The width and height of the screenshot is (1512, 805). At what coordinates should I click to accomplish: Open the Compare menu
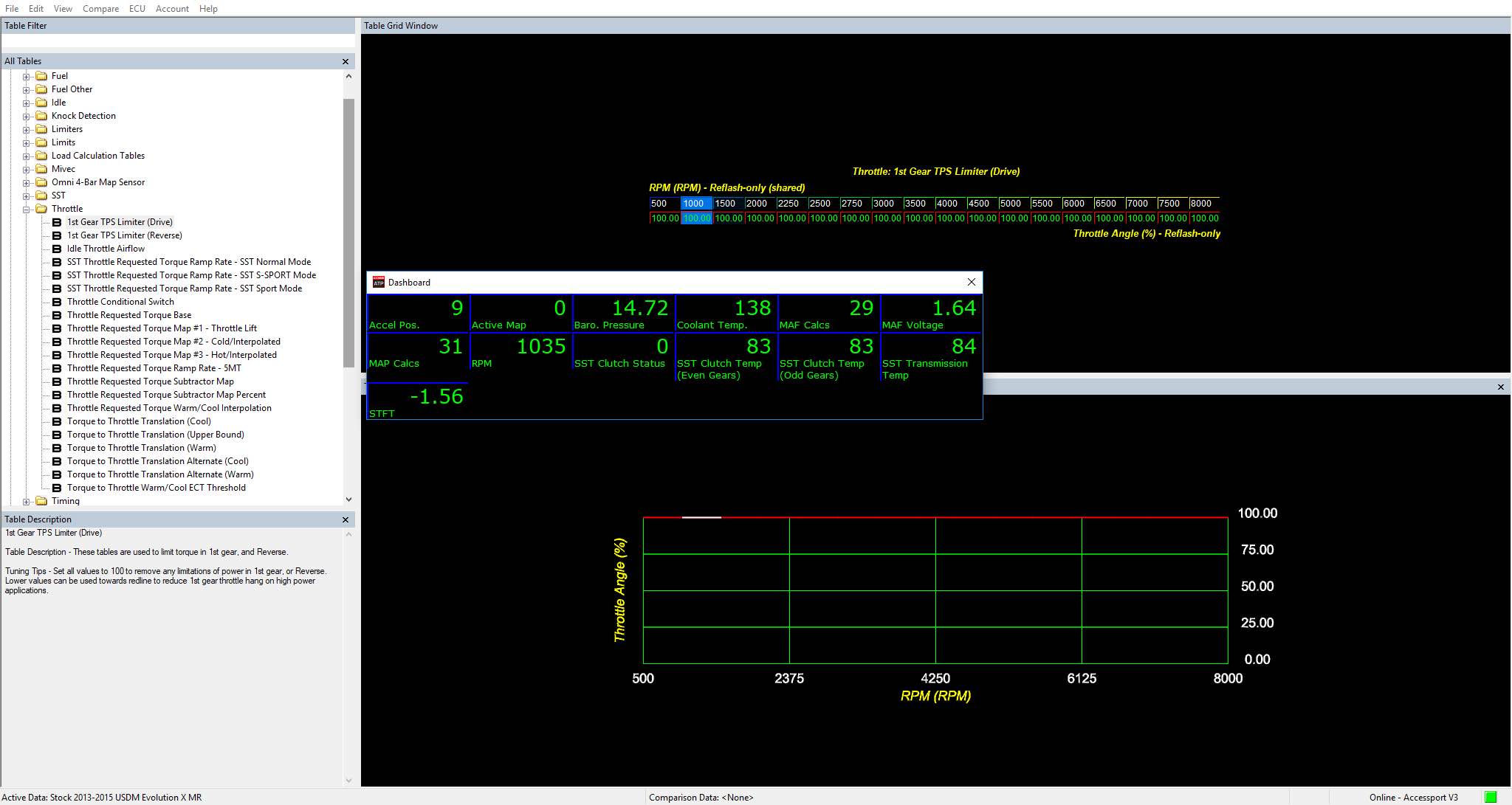click(100, 8)
